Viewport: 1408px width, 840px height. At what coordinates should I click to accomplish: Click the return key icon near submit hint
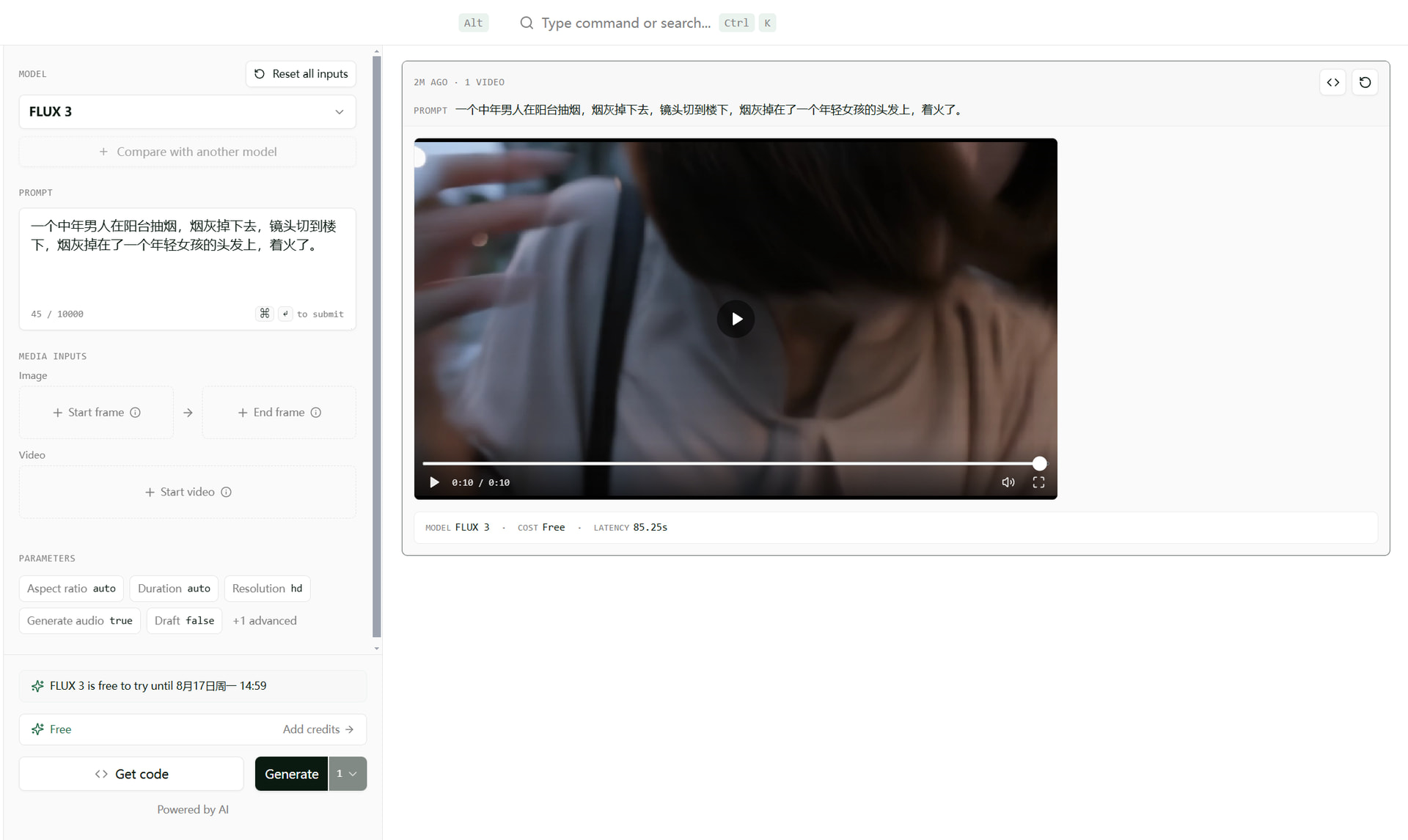[285, 314]
